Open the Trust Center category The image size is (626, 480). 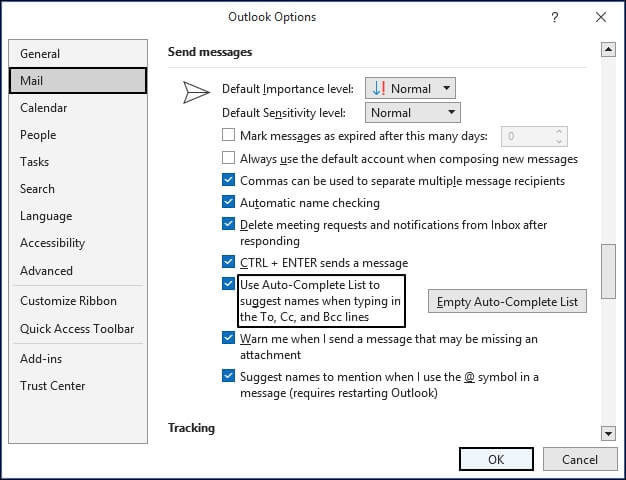click(x=78, y=386)
